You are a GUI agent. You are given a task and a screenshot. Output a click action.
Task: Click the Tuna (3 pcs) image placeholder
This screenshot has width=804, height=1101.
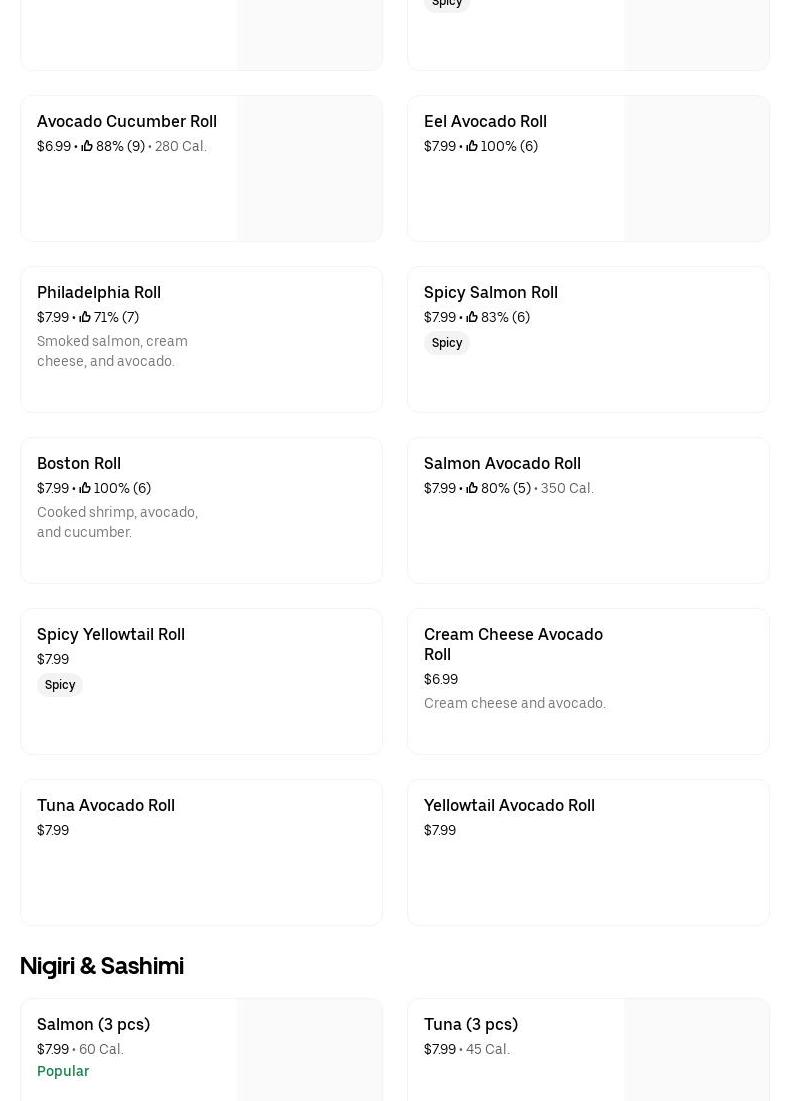coord(696,1050)
